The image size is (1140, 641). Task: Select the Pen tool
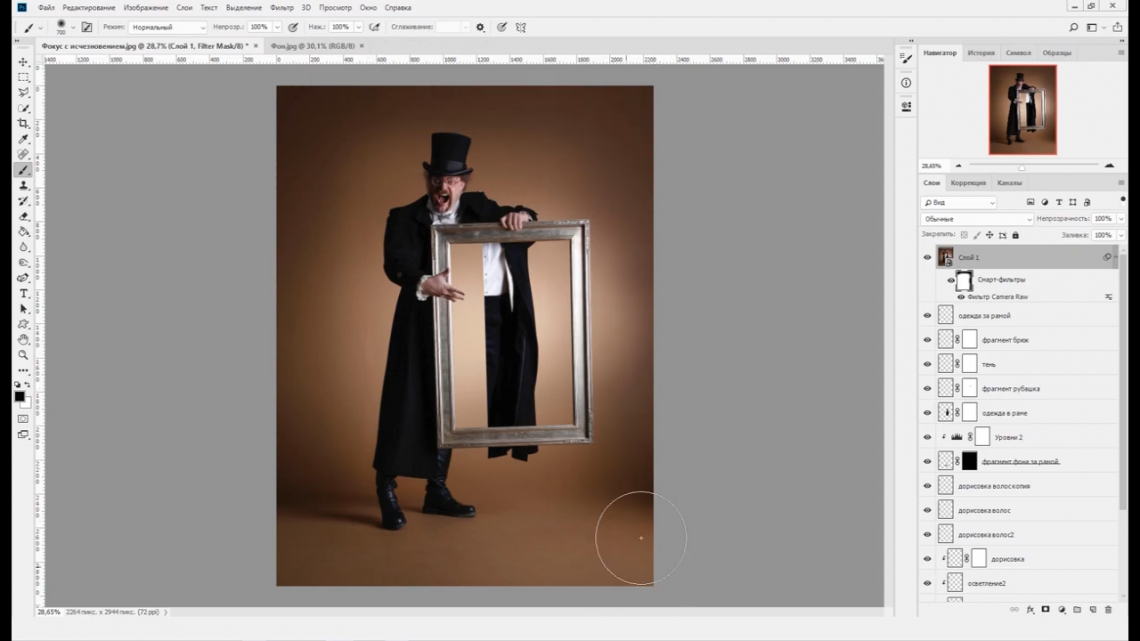coord(23,278)
